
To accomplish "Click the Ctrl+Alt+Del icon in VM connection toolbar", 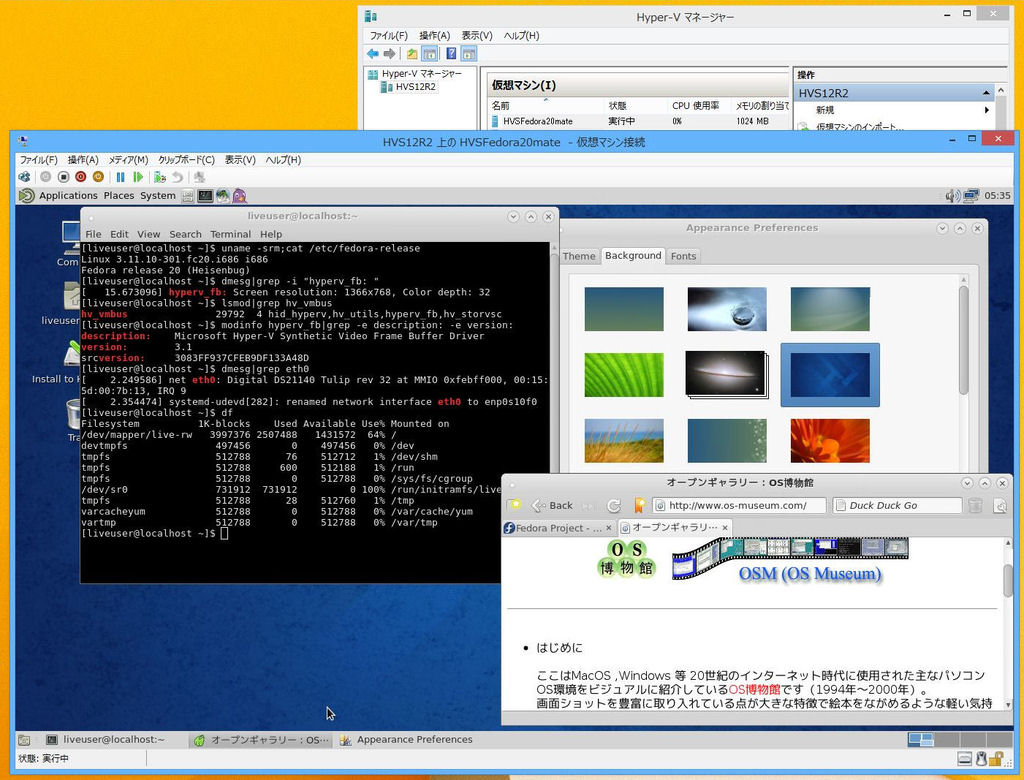I will (x=24, y=177).
